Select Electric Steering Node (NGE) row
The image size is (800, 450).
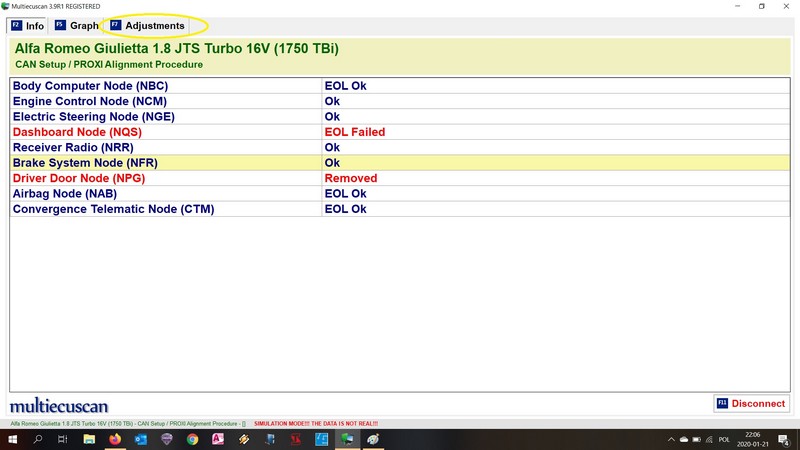coord(400,116)
